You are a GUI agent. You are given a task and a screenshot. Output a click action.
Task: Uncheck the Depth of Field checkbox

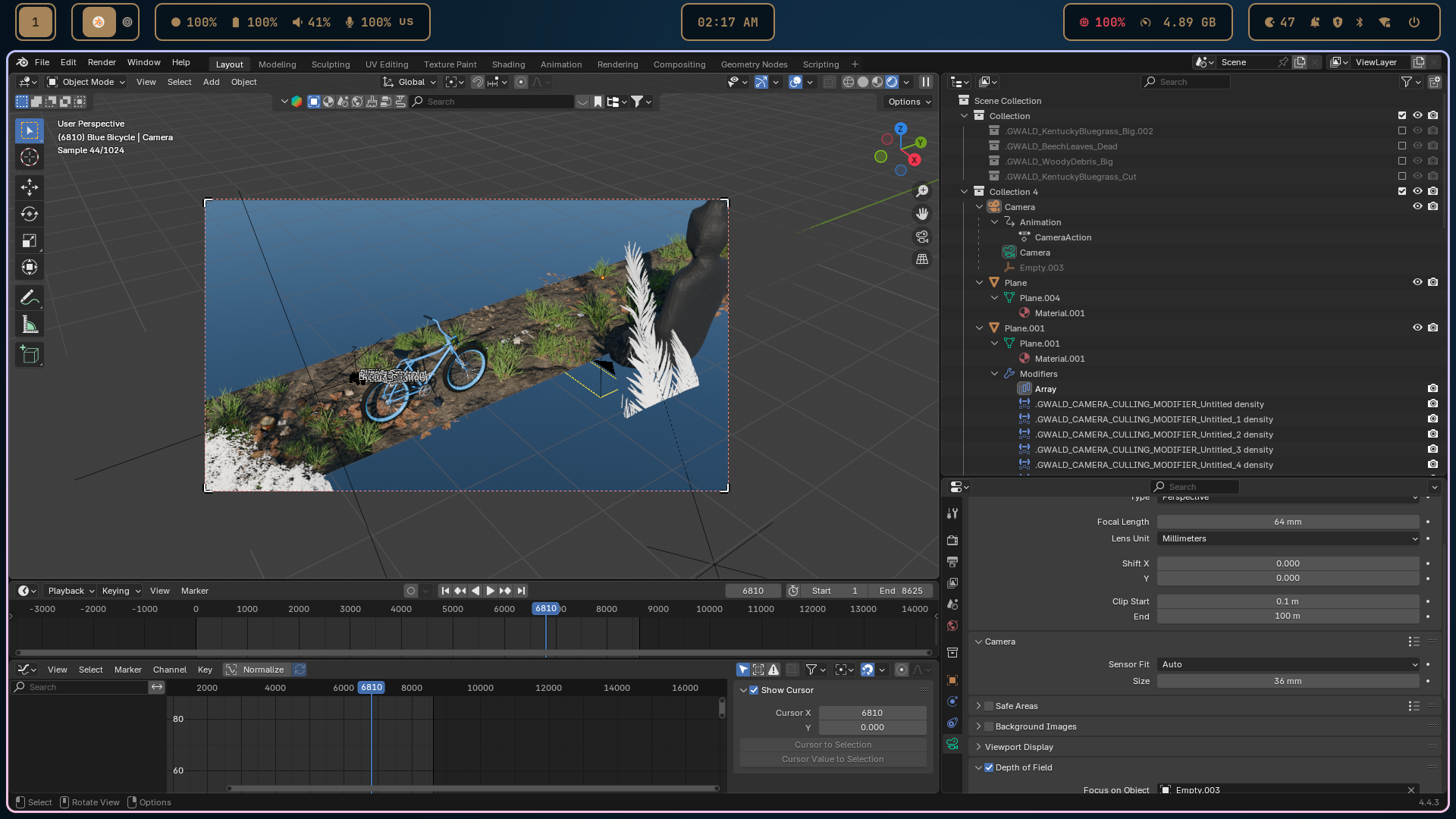point(989,767)
